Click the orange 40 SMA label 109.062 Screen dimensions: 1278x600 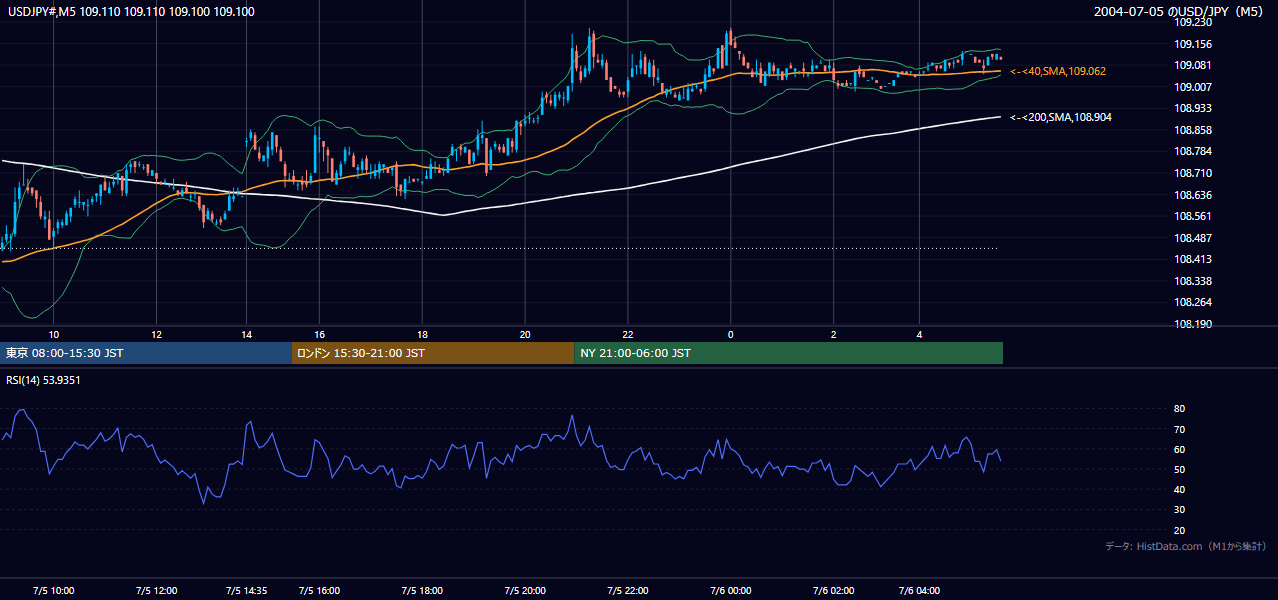pyautogui.click(x=1058, y=71)
